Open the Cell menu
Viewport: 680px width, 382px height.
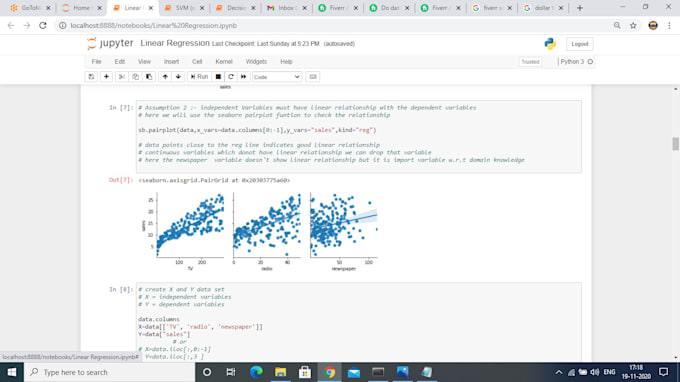tap(197, 62)
